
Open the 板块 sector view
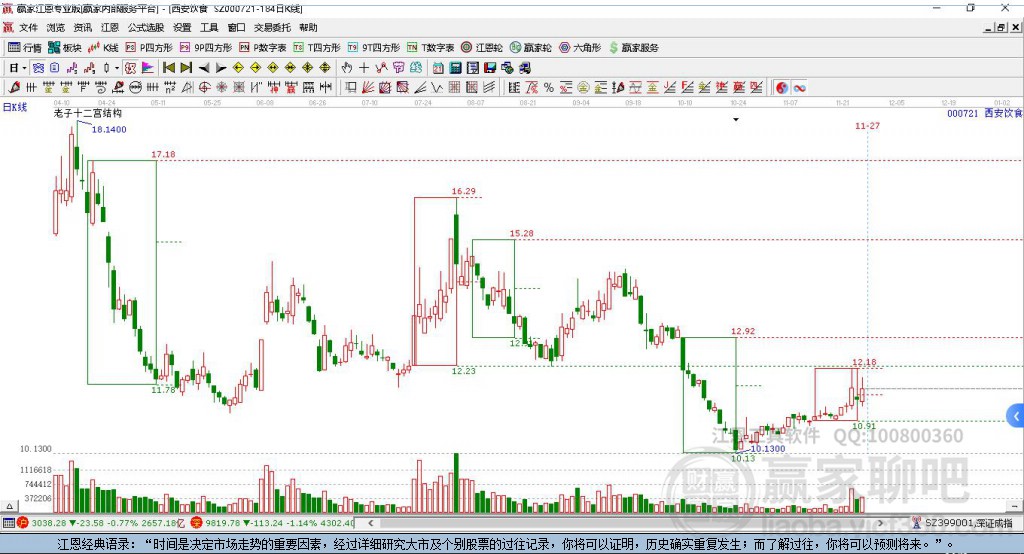tap(65, 48)
